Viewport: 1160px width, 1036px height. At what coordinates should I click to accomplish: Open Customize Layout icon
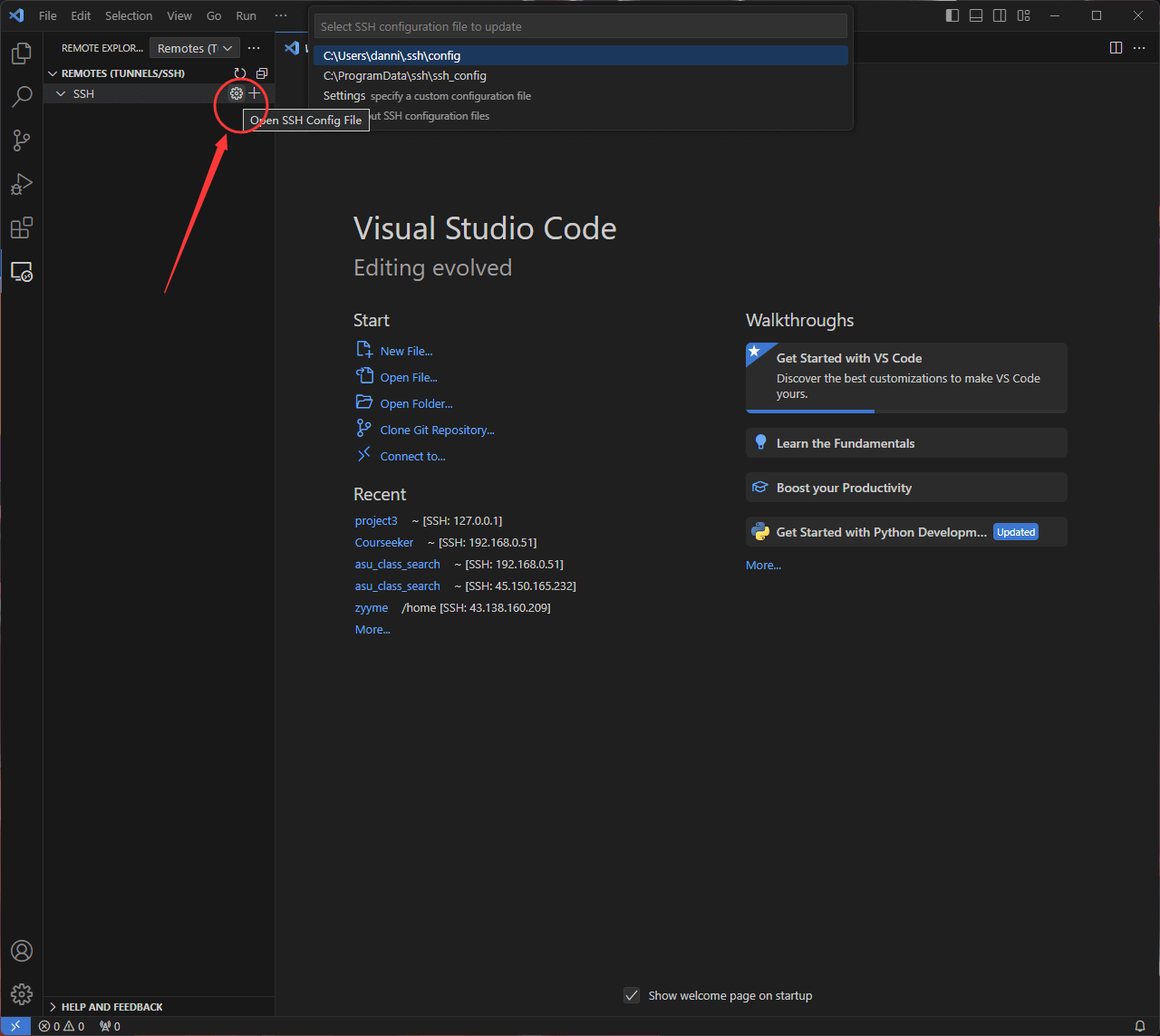click(1024, 15)
